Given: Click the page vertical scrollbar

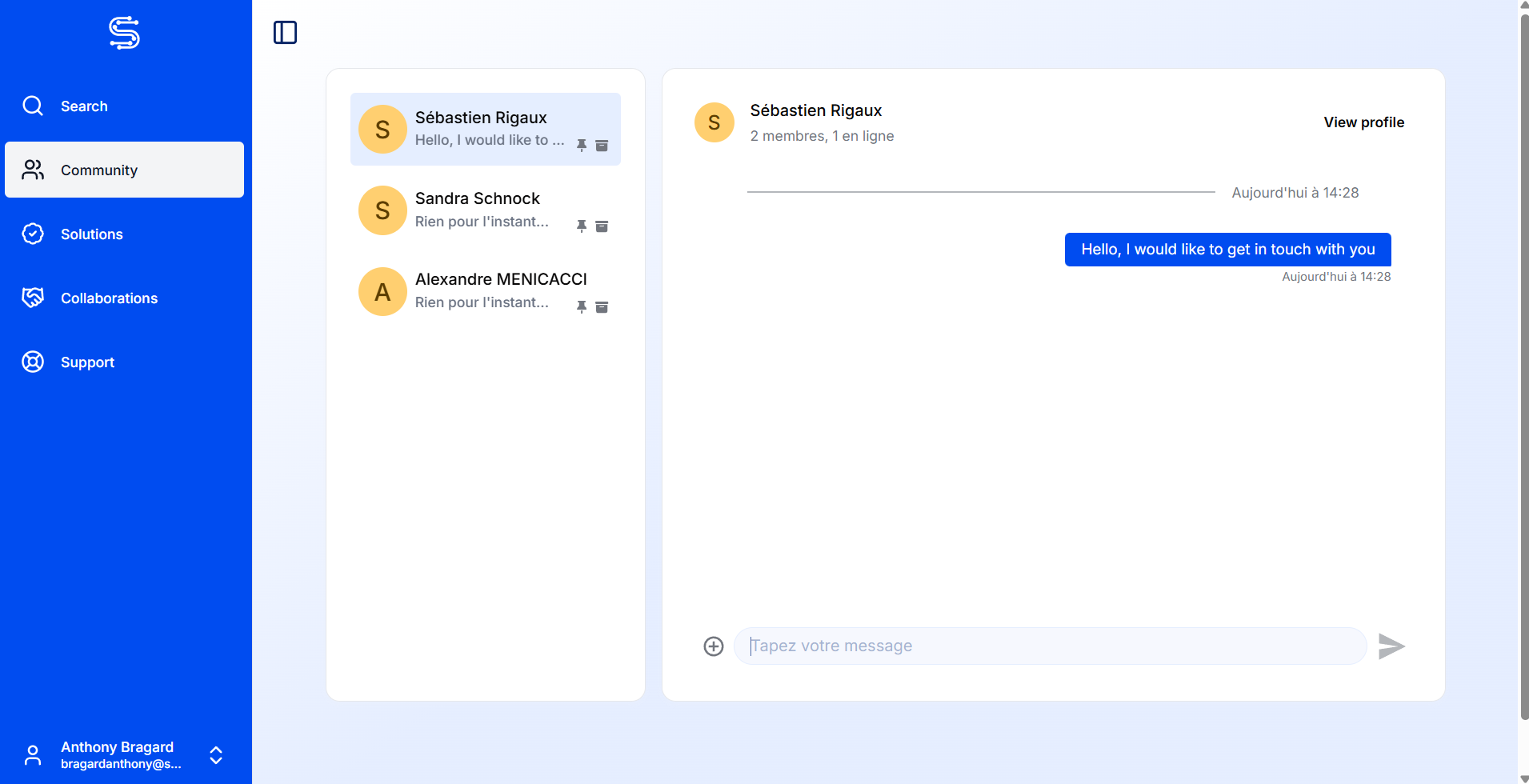Looking at the screenshot, I should [1523, 360].
